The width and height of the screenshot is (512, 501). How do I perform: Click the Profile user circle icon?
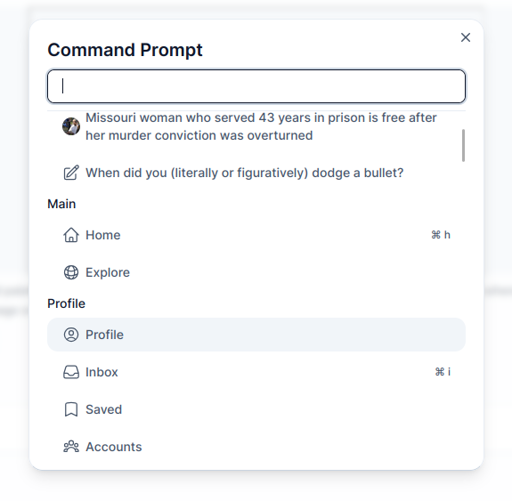pos(71,335)
